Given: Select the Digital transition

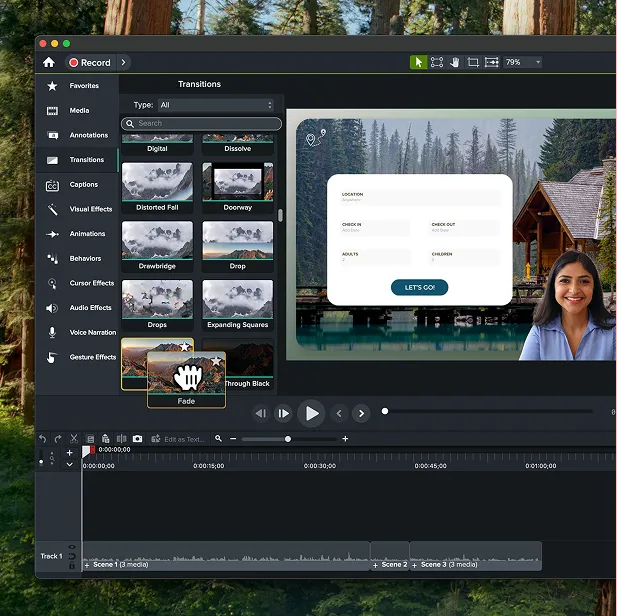Looking at the screenshot, I should (x=157, y=144).
